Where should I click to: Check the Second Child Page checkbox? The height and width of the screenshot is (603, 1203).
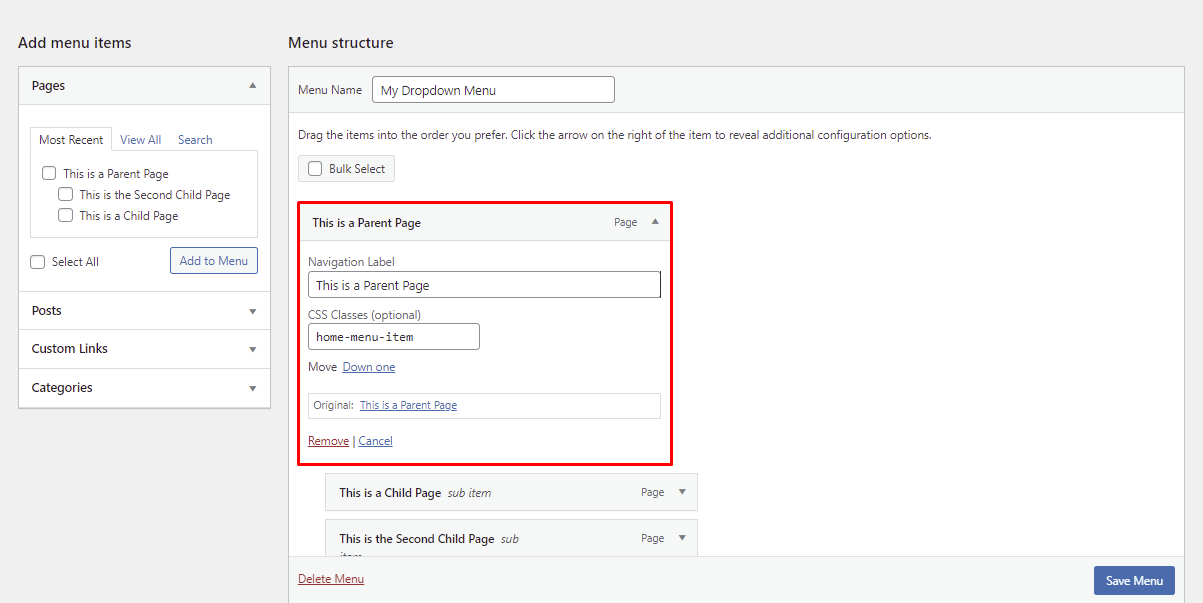(65, 194)
